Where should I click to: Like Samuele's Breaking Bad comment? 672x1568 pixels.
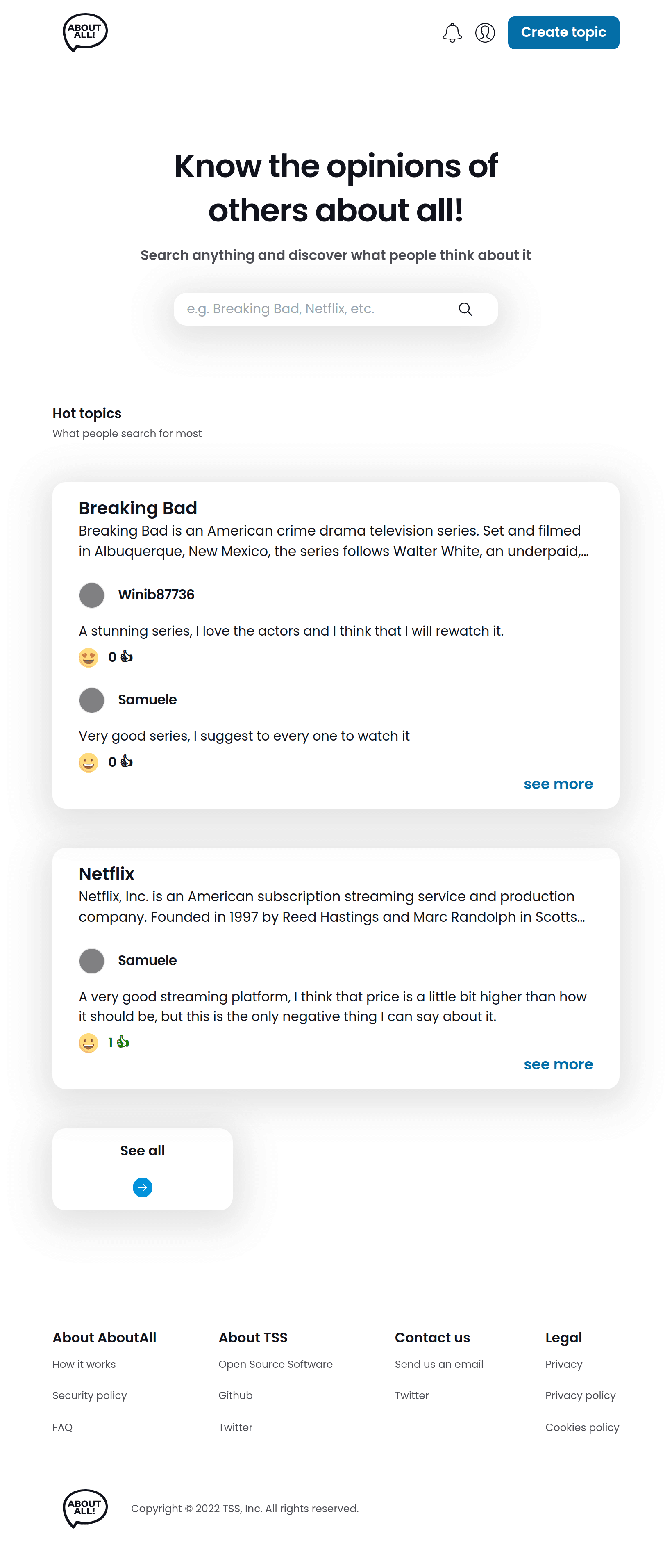pos(127,761)
